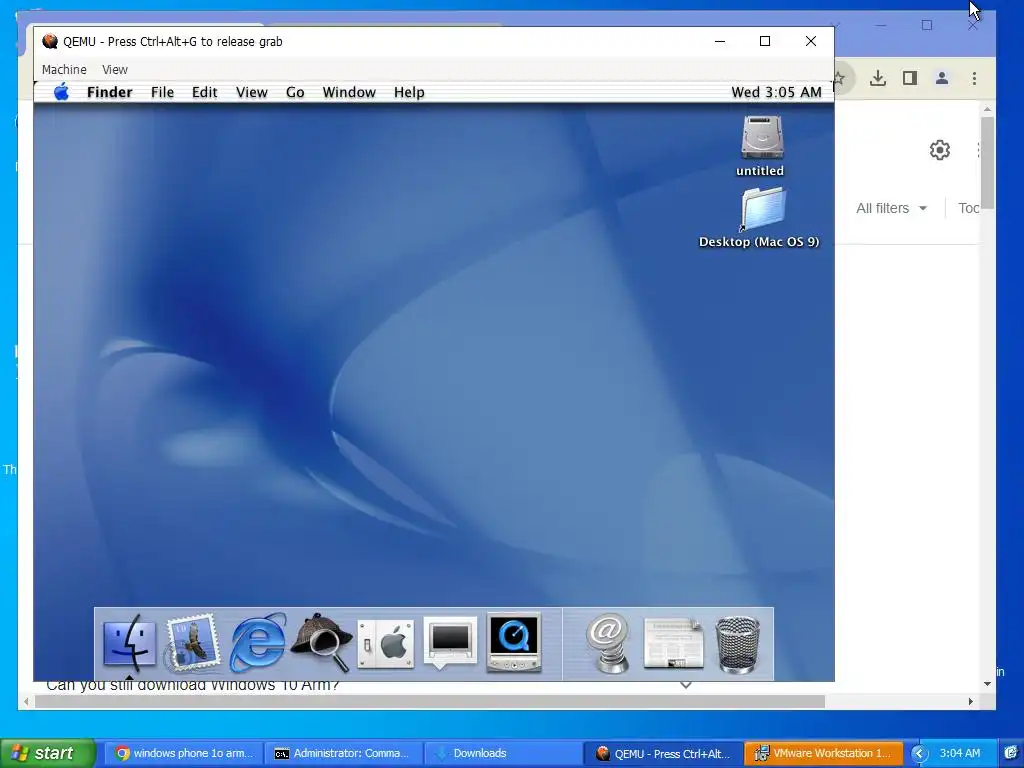This screenshot has height=768, width=1024.
Task: Click the @ spring icon in dock
Action: tap(607, 643)
